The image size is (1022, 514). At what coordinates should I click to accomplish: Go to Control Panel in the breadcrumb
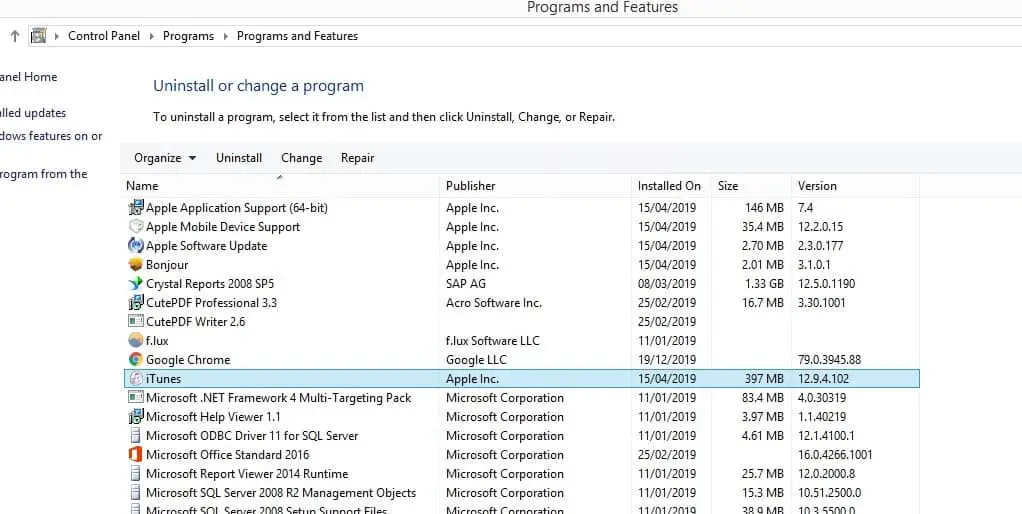(104, 36)
